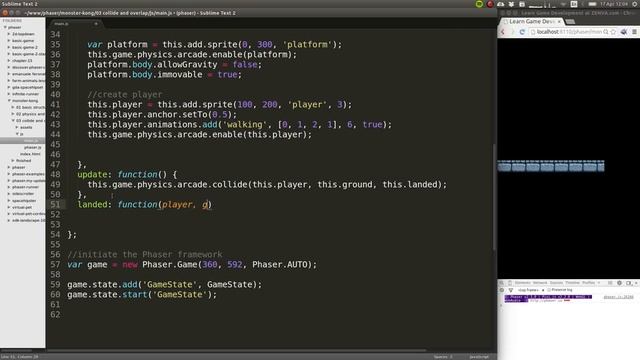640x360 pixels.
Task: Open DevTools settings gear icon
Action: [x=619, y=283]
